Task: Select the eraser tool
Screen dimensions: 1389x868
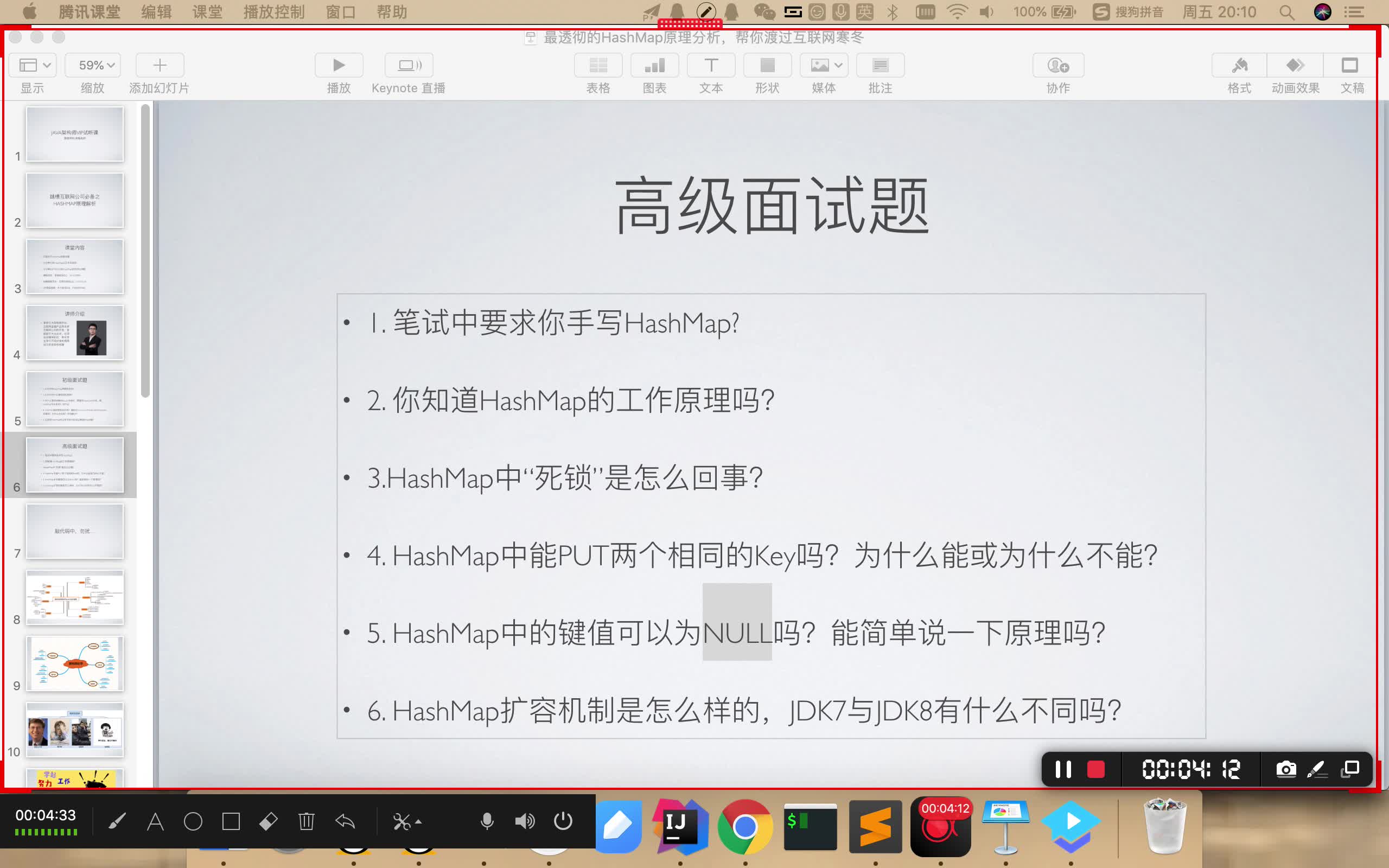Action: (269, 822)
